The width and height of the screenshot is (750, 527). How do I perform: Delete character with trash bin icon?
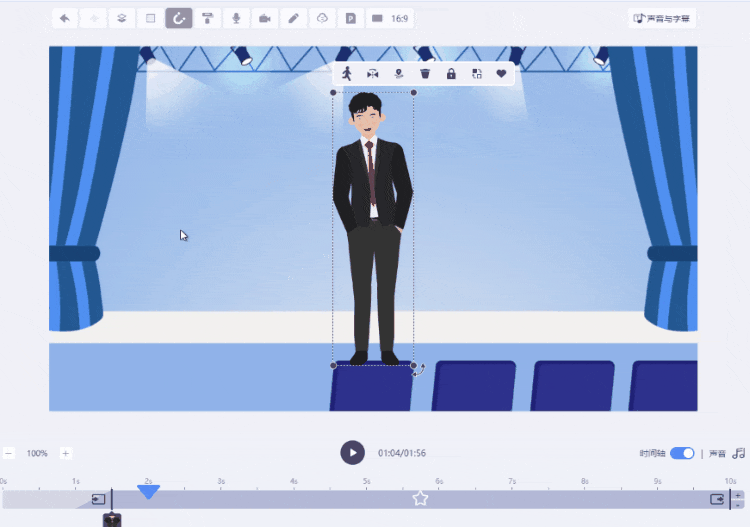point(425,74)
